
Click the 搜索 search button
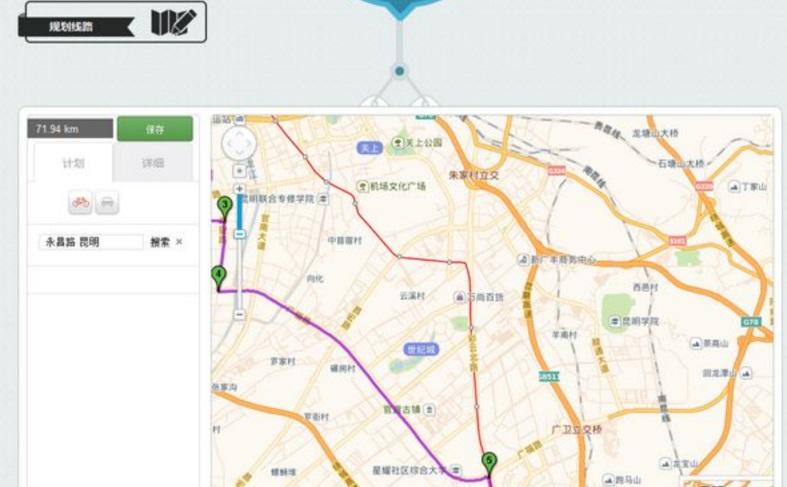pos(160,242)
